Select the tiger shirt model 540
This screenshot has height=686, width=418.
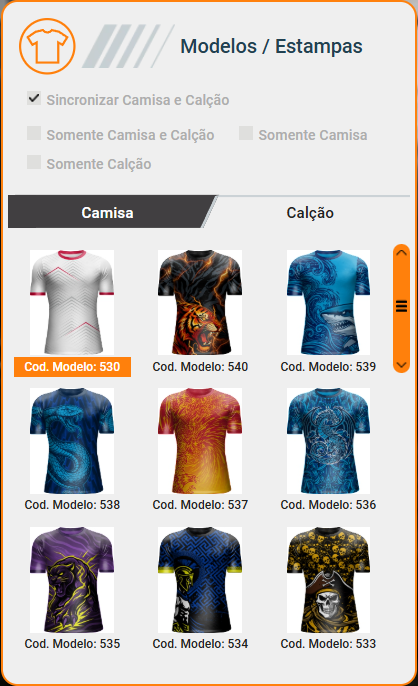200,302
